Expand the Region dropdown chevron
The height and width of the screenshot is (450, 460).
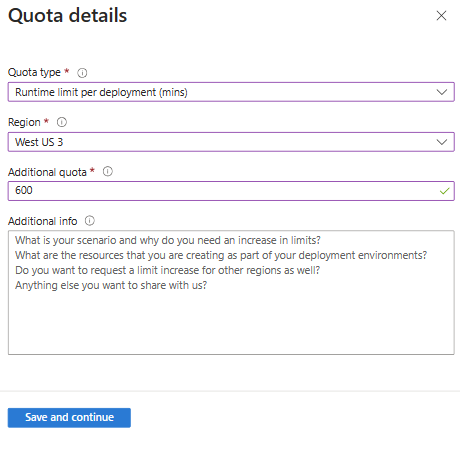click(442, 142)
